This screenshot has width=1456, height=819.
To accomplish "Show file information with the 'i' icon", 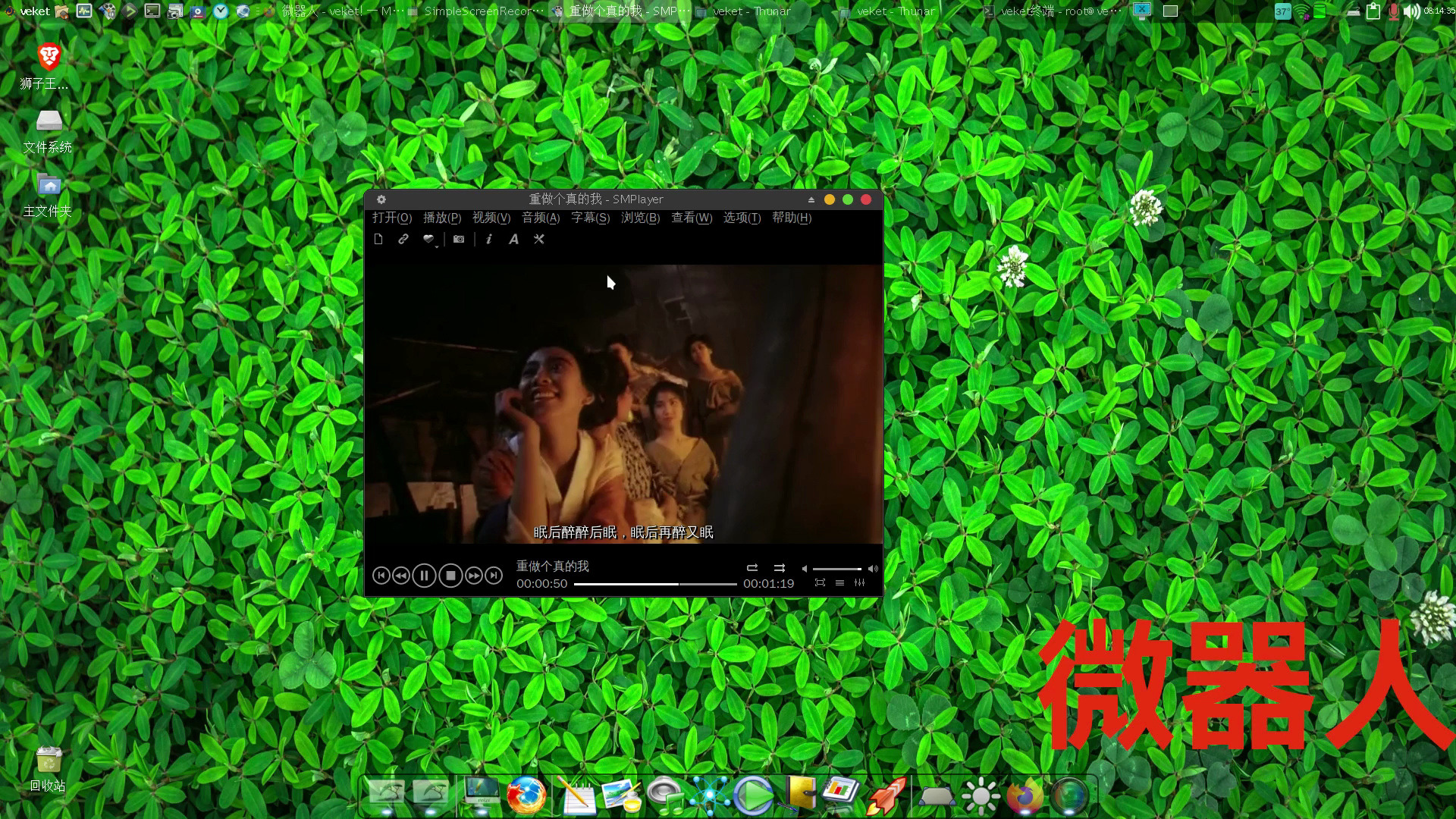I will pyautogui.click(x=488, y=239).
